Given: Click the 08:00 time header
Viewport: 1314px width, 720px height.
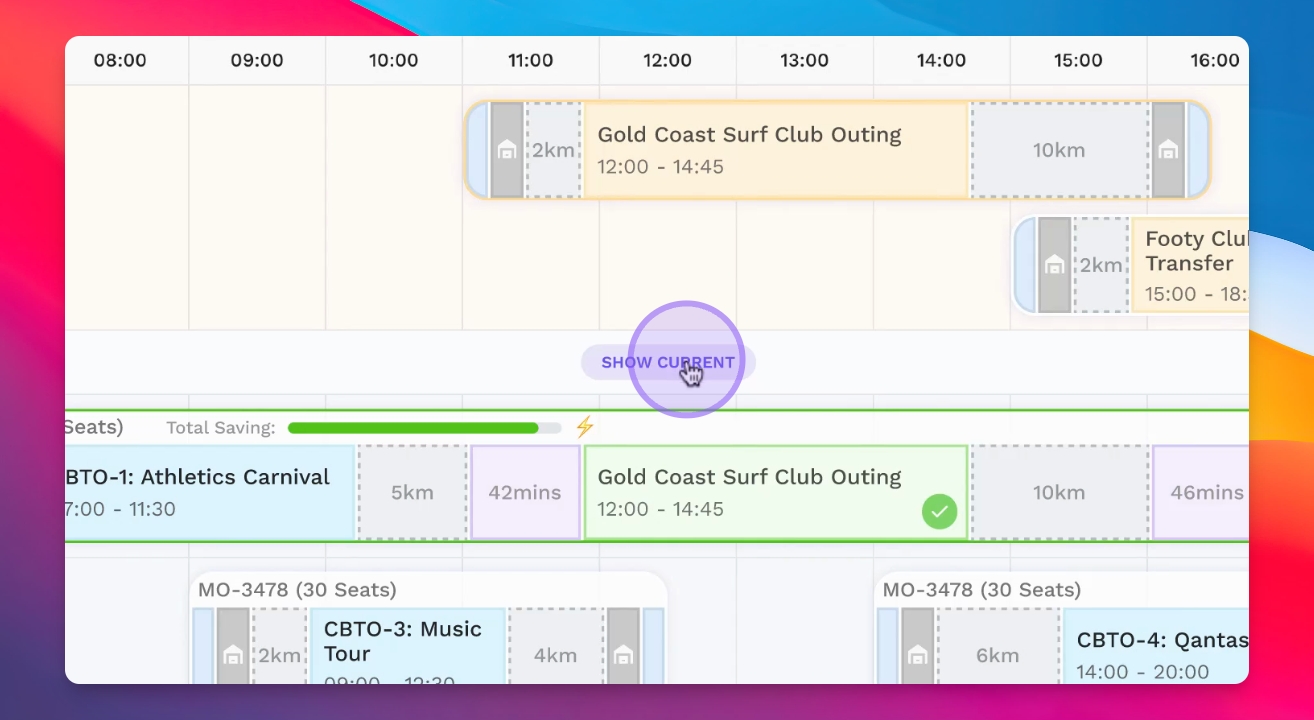Looking at the screenshot, I should [x=120, y=61].
